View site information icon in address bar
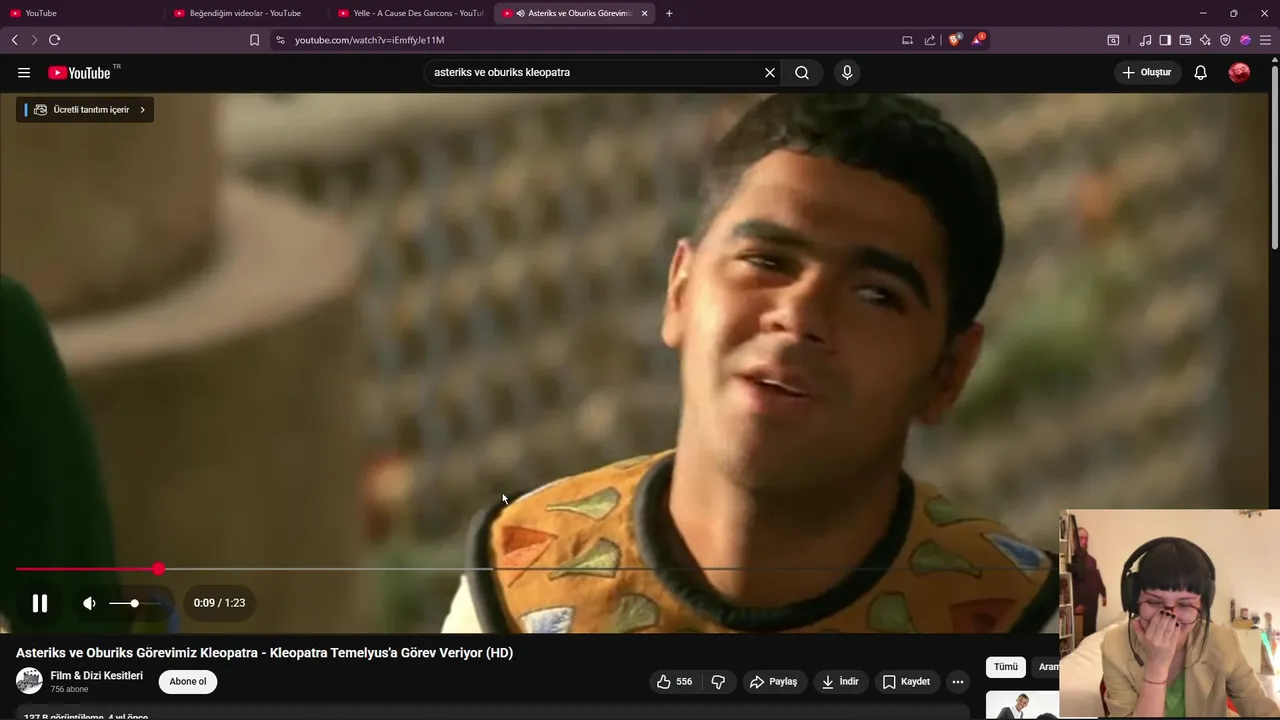The height and width of the screenshot is (720, 1280). 280,40
